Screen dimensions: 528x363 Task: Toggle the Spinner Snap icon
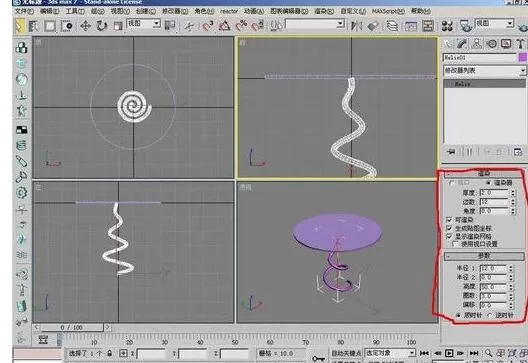click(x=258, y=26)
